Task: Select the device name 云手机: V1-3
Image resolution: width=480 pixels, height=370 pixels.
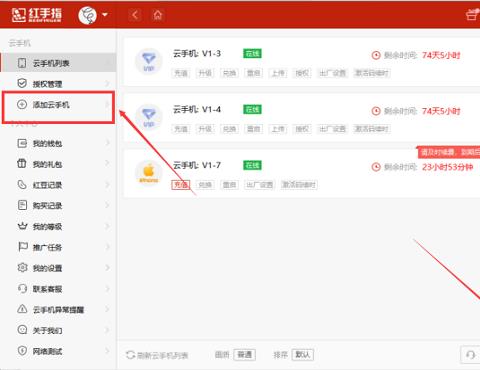Action: tap(197, 54)
